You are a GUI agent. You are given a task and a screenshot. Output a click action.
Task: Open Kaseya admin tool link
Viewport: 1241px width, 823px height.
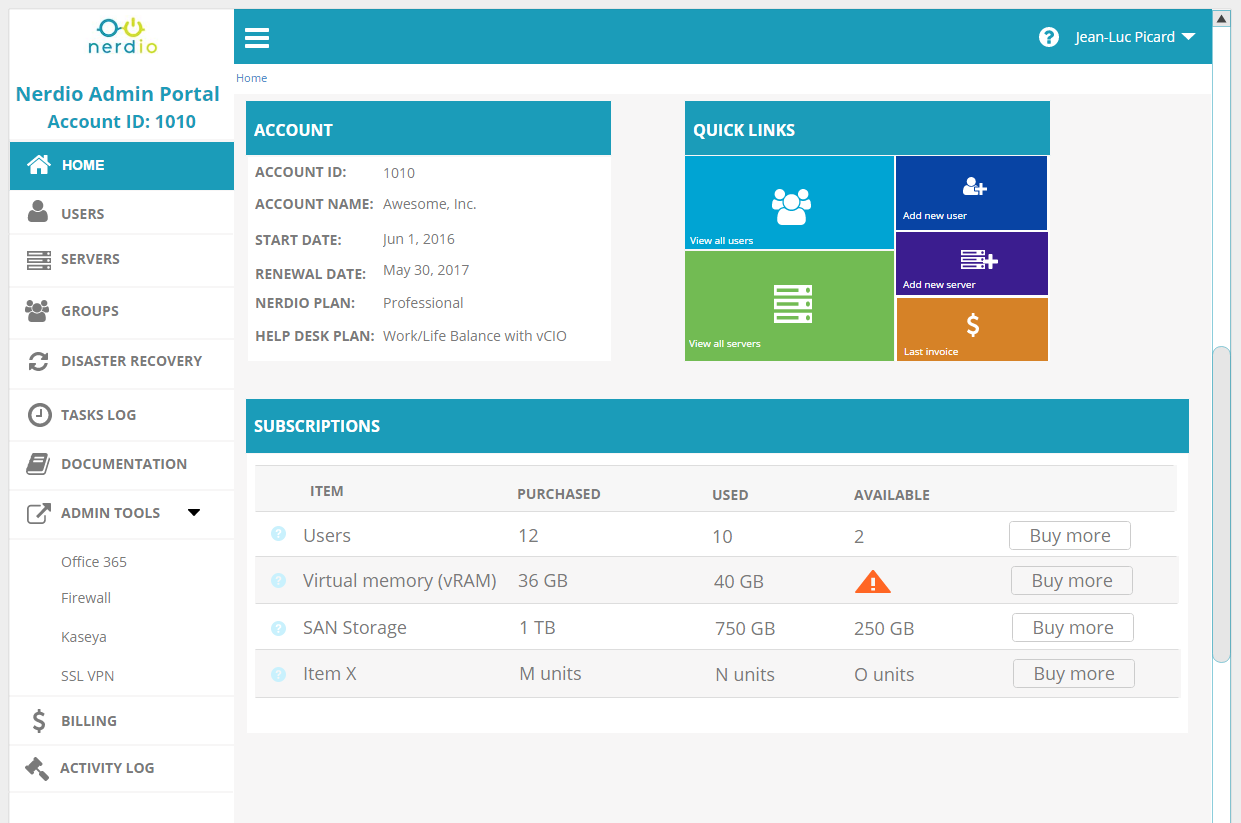point(84,637)
